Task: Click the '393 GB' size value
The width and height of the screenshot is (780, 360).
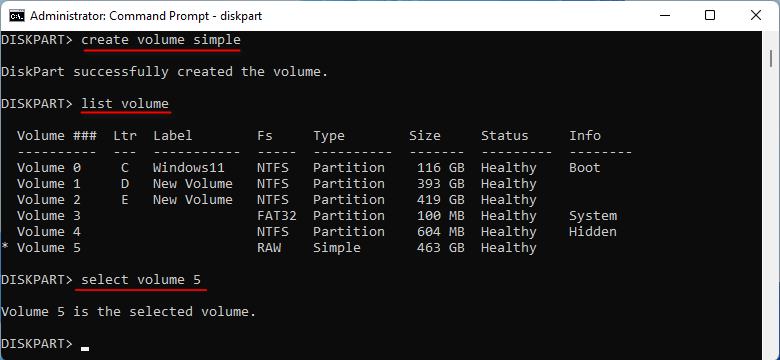Action: coord(441,183)
